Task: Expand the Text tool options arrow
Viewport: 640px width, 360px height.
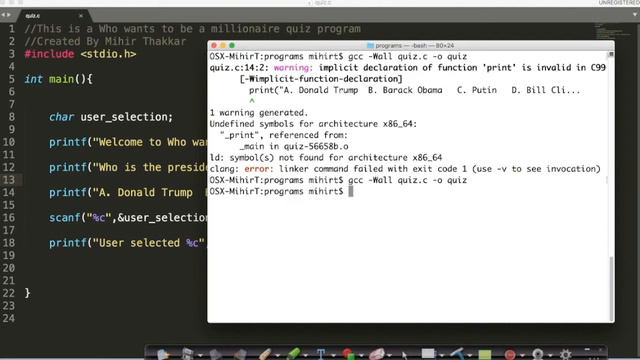Action: [333, 356]
